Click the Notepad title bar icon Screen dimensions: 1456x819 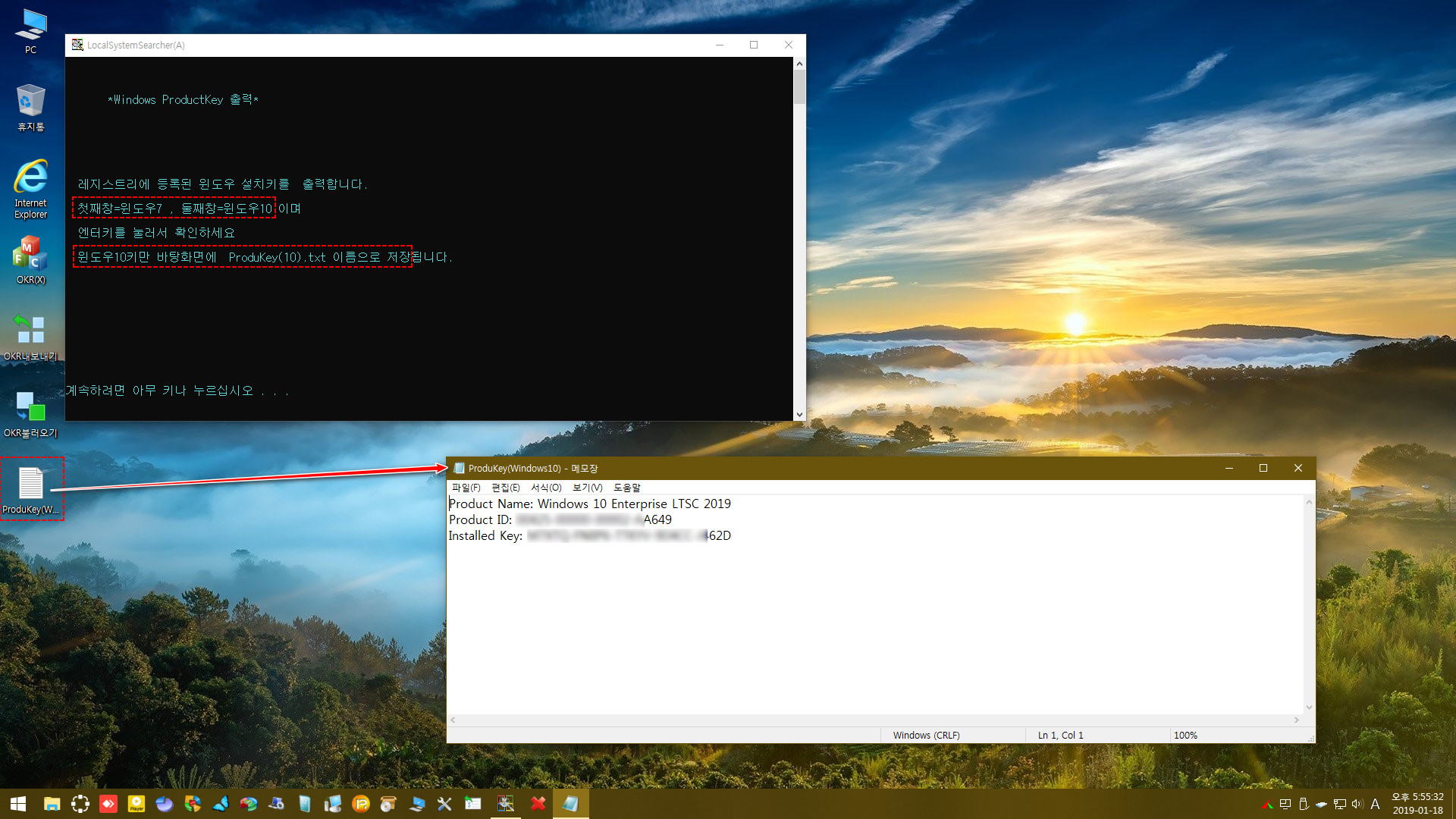click(459, 468)
